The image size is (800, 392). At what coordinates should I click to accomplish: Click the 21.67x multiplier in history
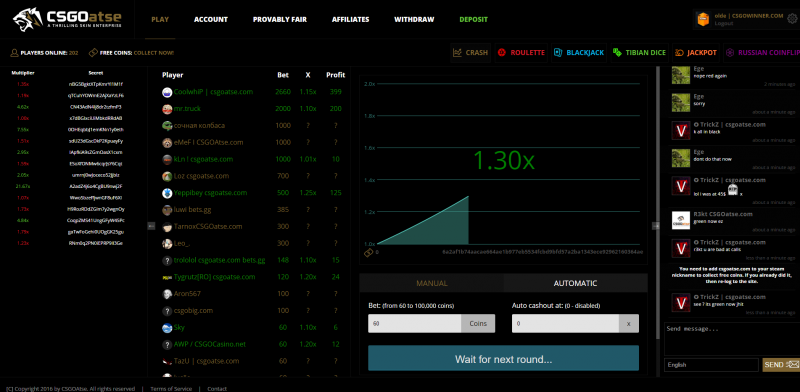[22, 186]
